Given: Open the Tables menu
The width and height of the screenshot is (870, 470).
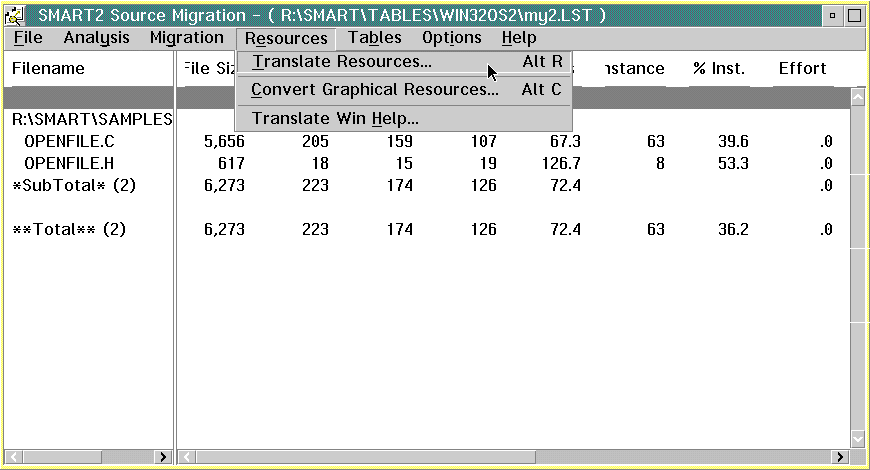Looking at the screenshot, I should (x=374, y=38).
